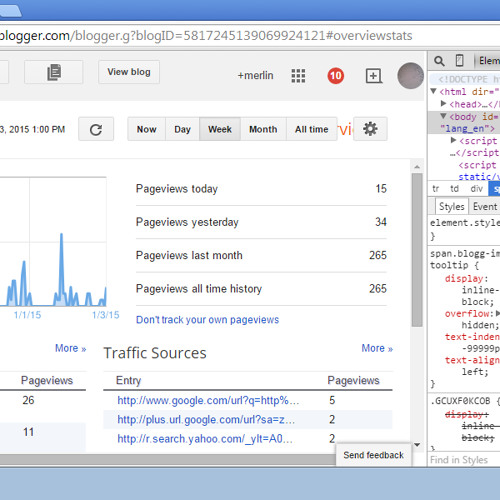
Task: Open the r.search.yahoo.com traffic source link
Action: coord(205,439)
